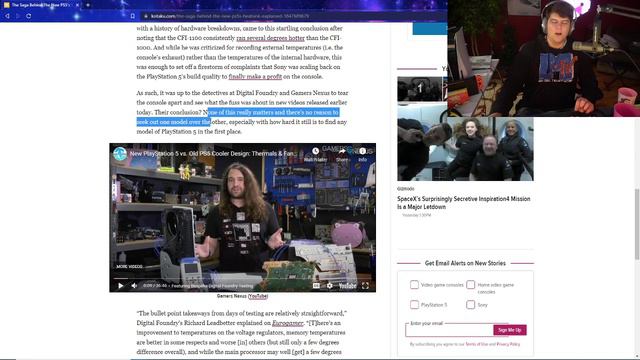Click the site lock icon in address bar
Image resolution: width=640 pixels, height=360 pixels.
point(146,16)
